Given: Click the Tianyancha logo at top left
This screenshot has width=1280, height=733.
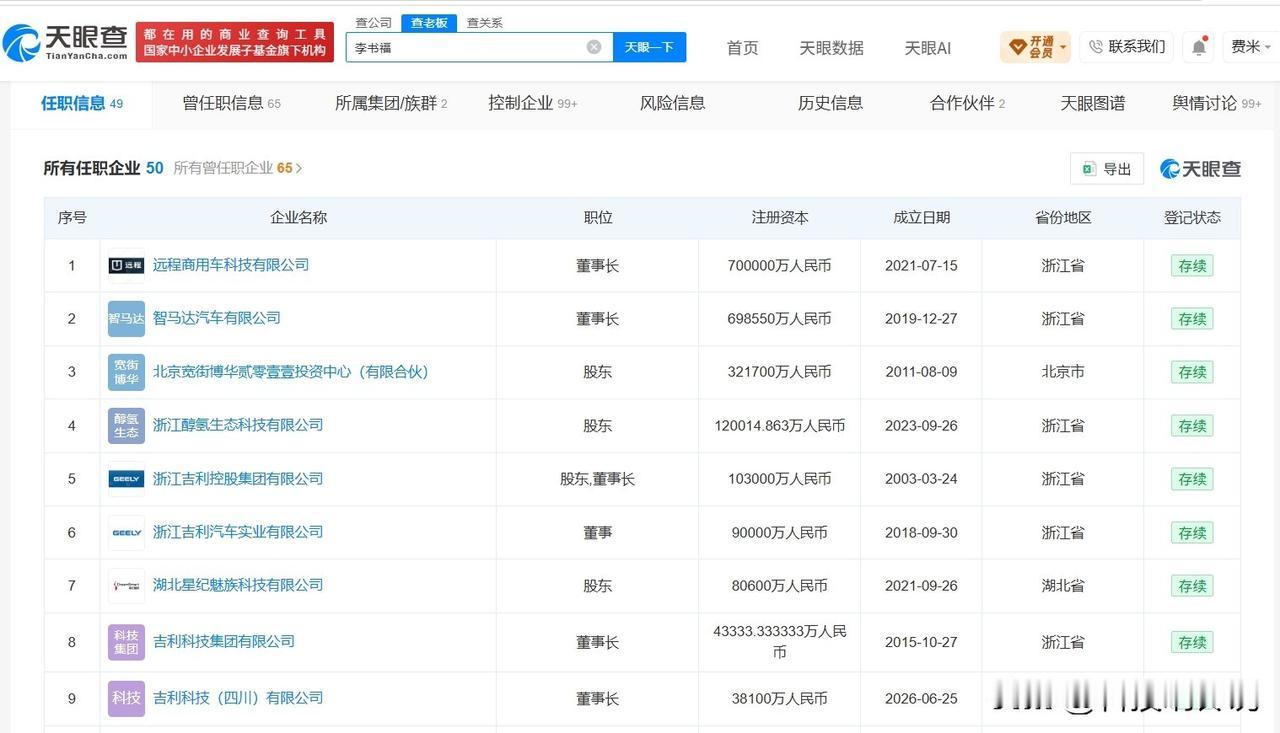Looking at the screenshot, I should coord(66,42).
